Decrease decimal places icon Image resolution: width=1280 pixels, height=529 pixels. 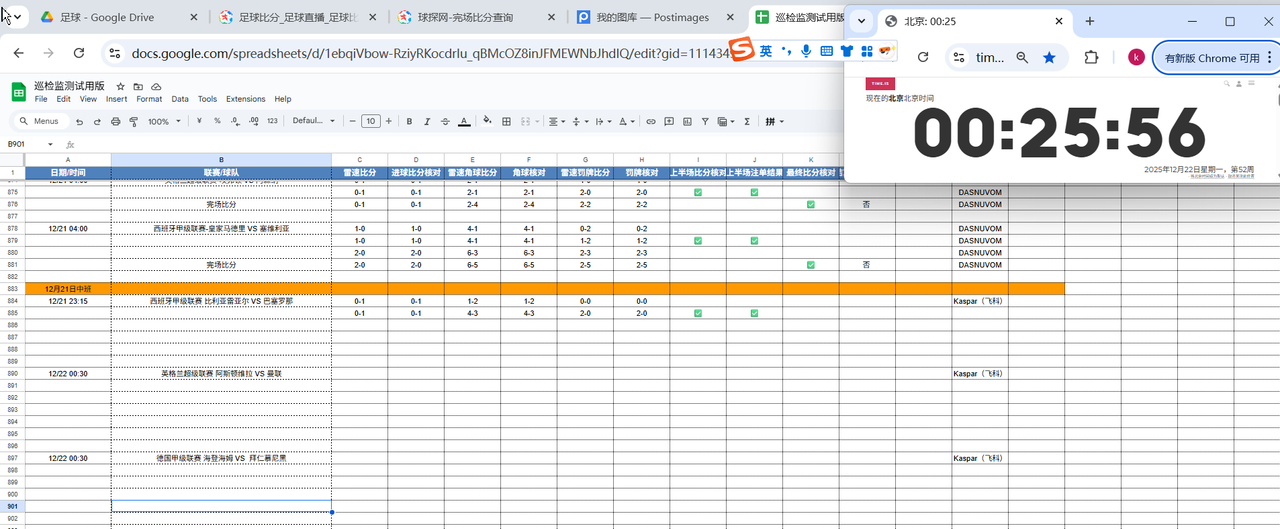236,121
